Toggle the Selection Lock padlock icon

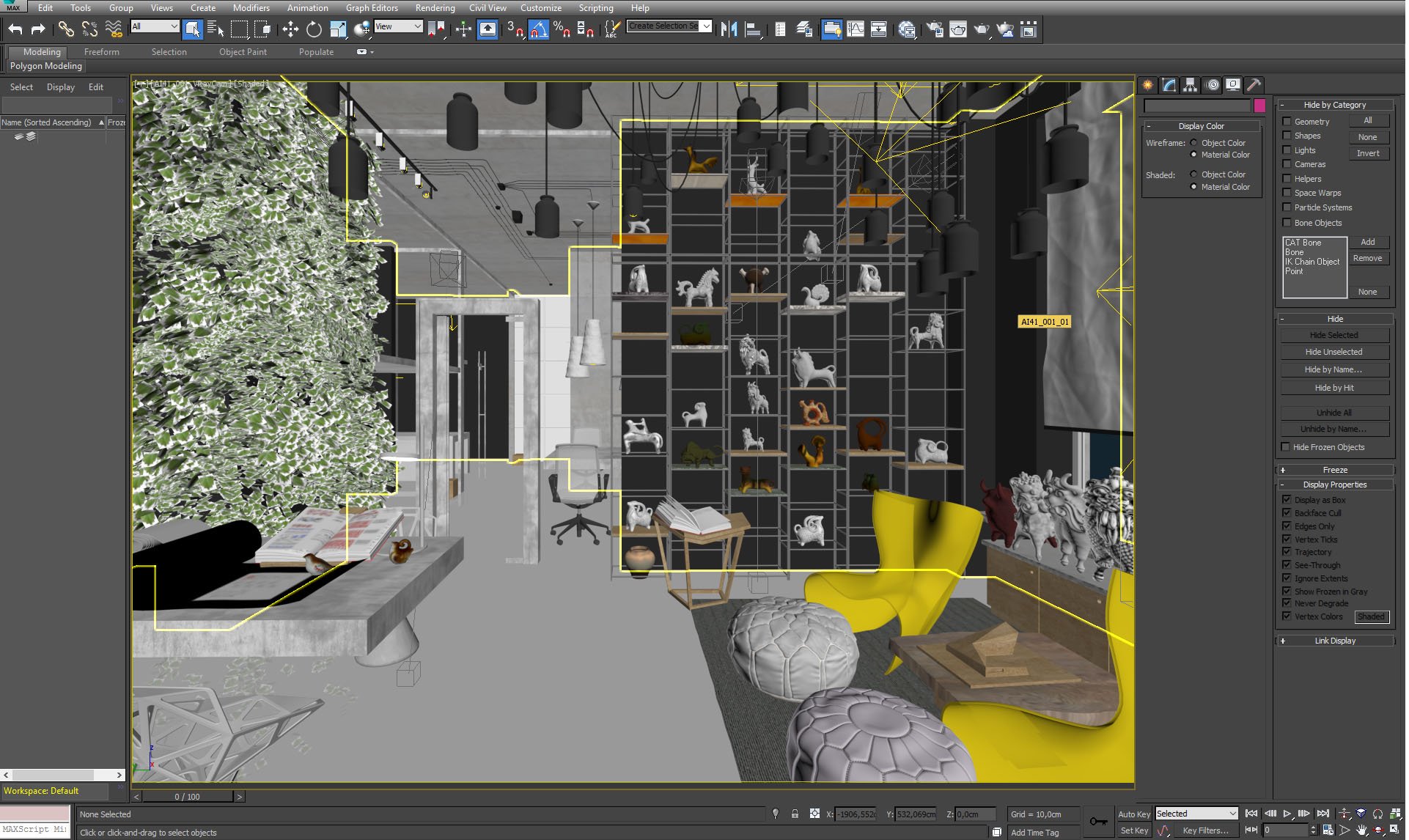coord(795,814)
